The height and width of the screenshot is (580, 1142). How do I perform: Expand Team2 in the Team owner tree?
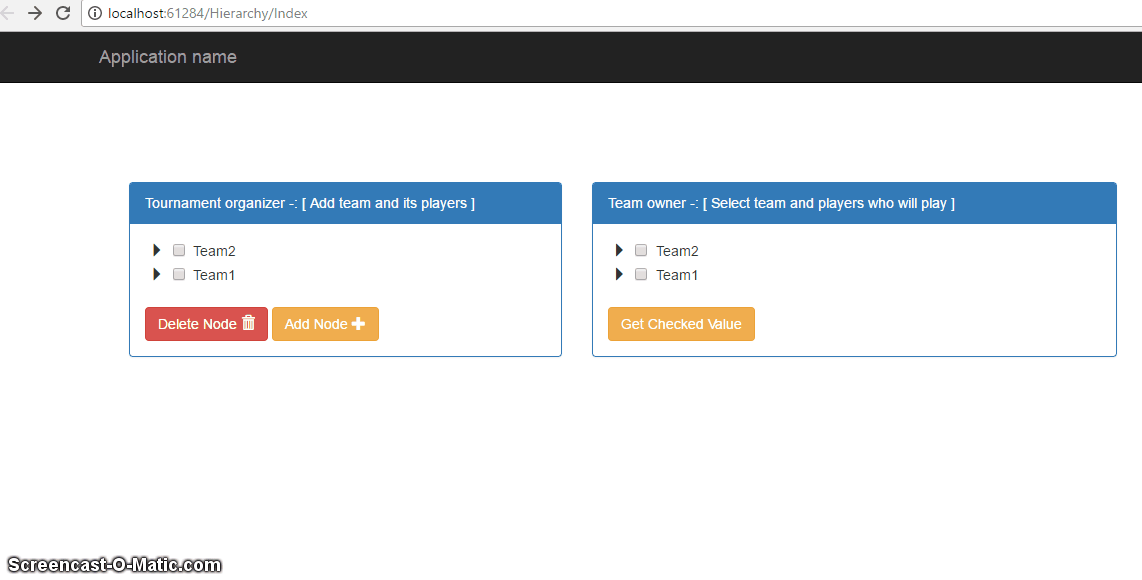tap(619, 250)
